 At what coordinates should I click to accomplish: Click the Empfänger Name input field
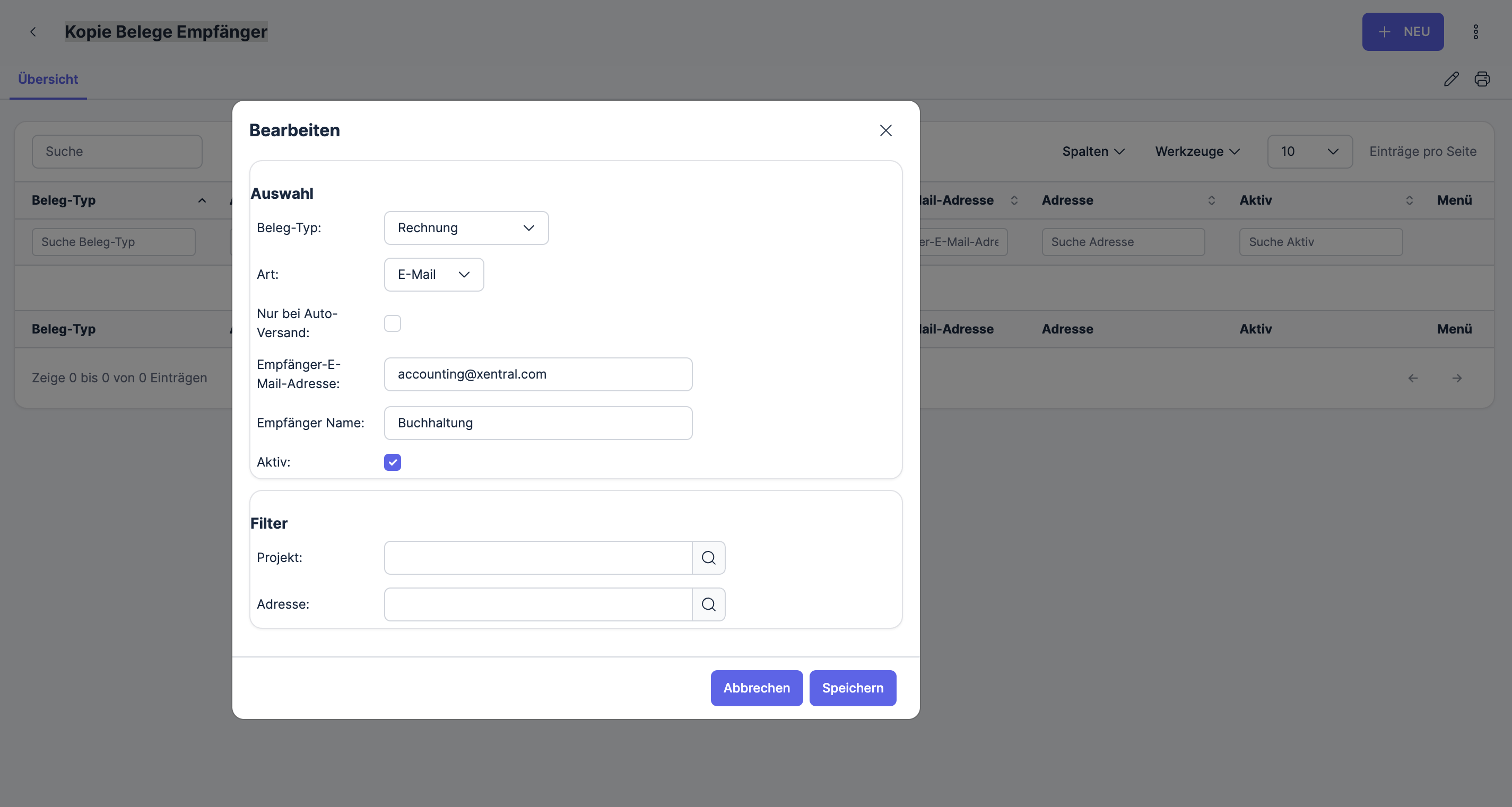tap(537, 423)
